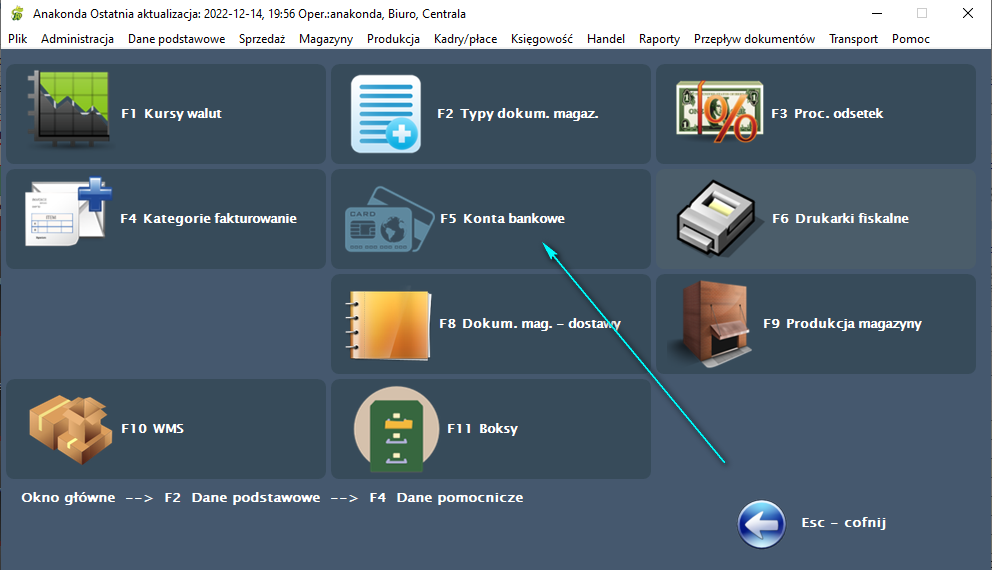
Task: Open F8 Dokum. mag. - dostawy label
Action: [530, 324]
